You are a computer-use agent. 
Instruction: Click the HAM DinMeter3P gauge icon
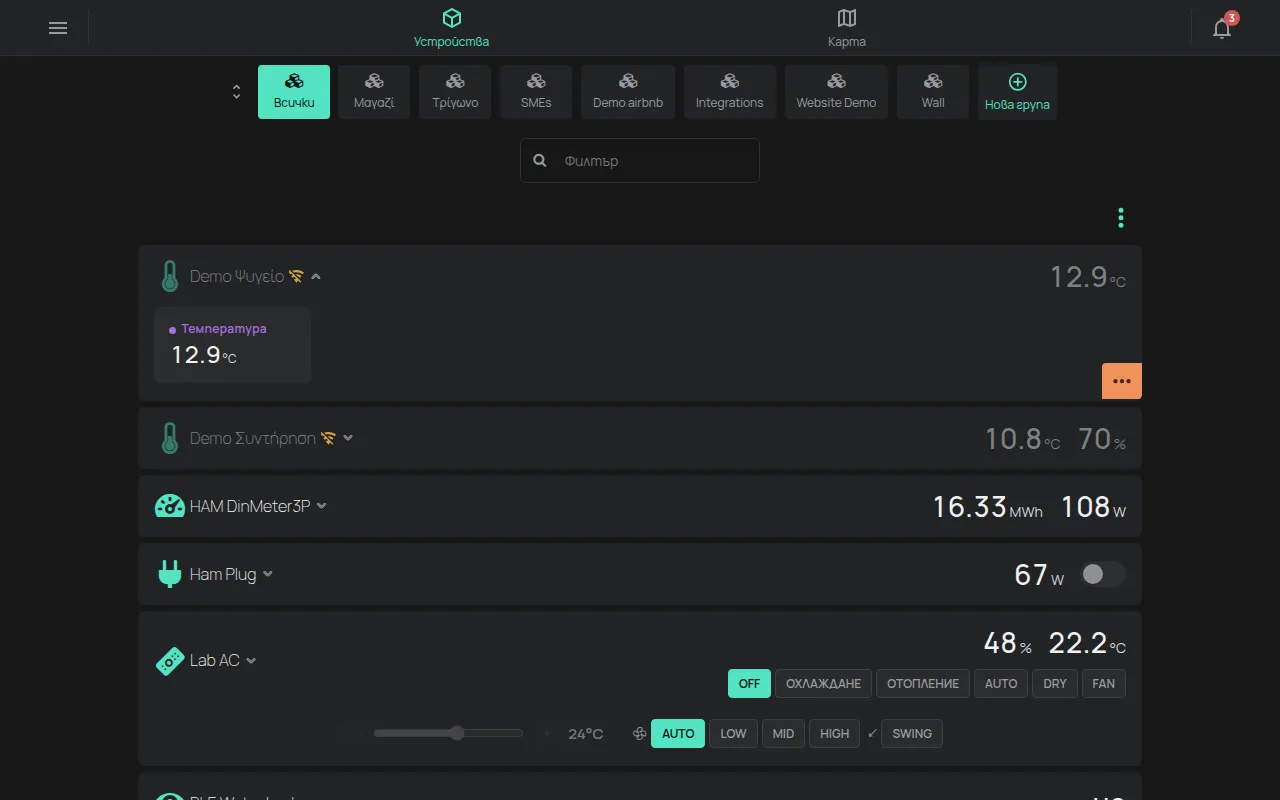[x=170, y=506]
